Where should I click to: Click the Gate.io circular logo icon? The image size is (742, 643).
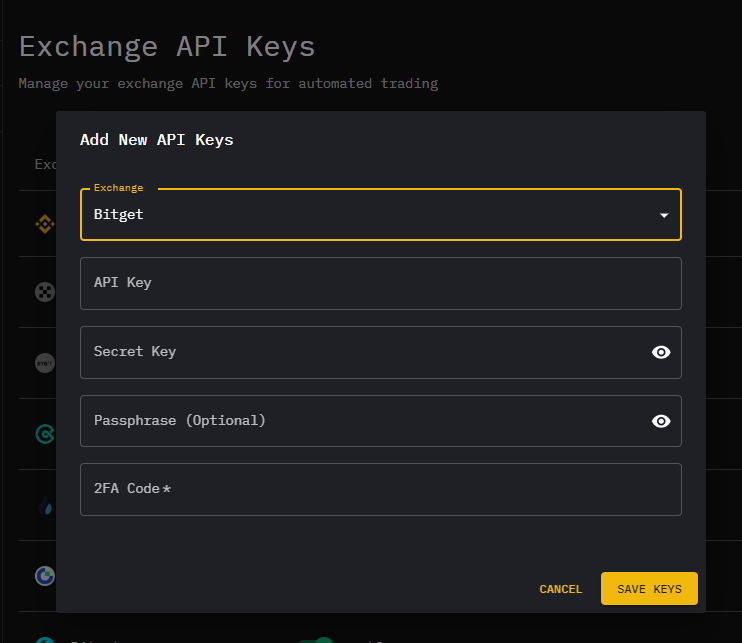45,576
